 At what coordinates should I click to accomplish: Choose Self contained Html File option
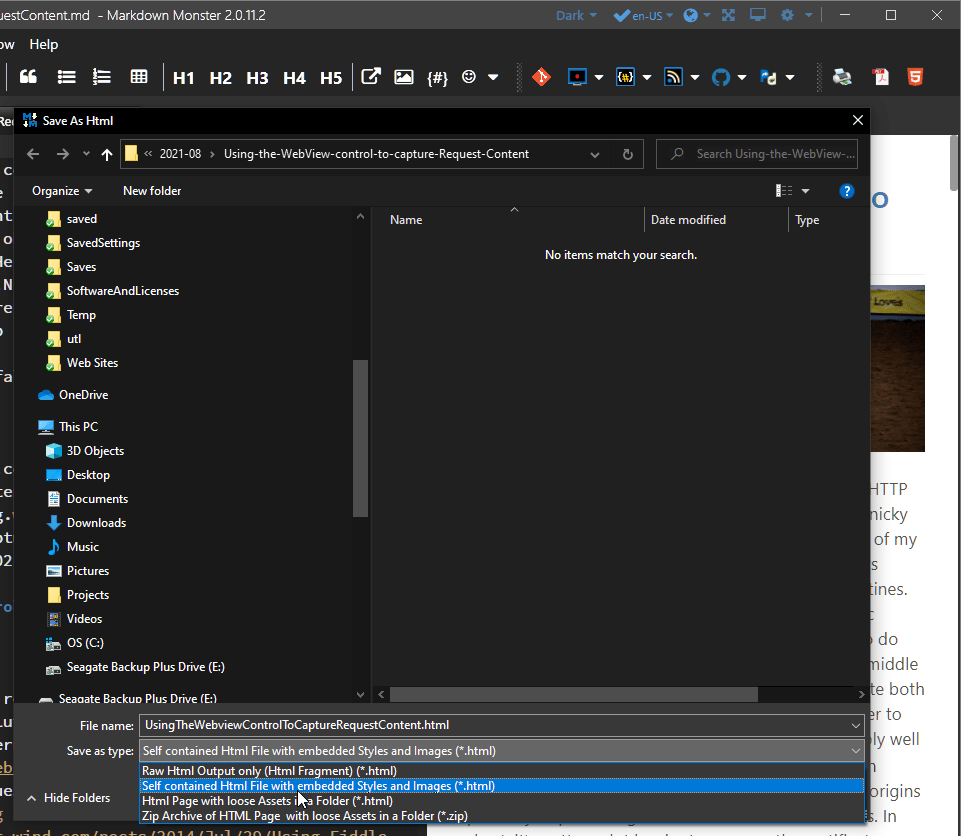coord(502,786)
